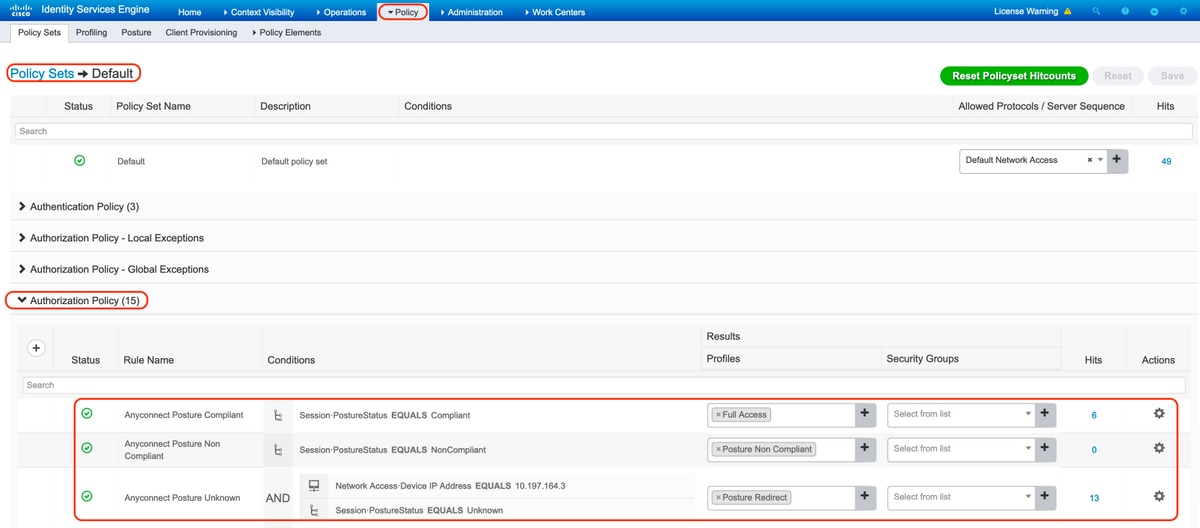
Task: Open the Administration menu
Action: click(x=472, y=12)
